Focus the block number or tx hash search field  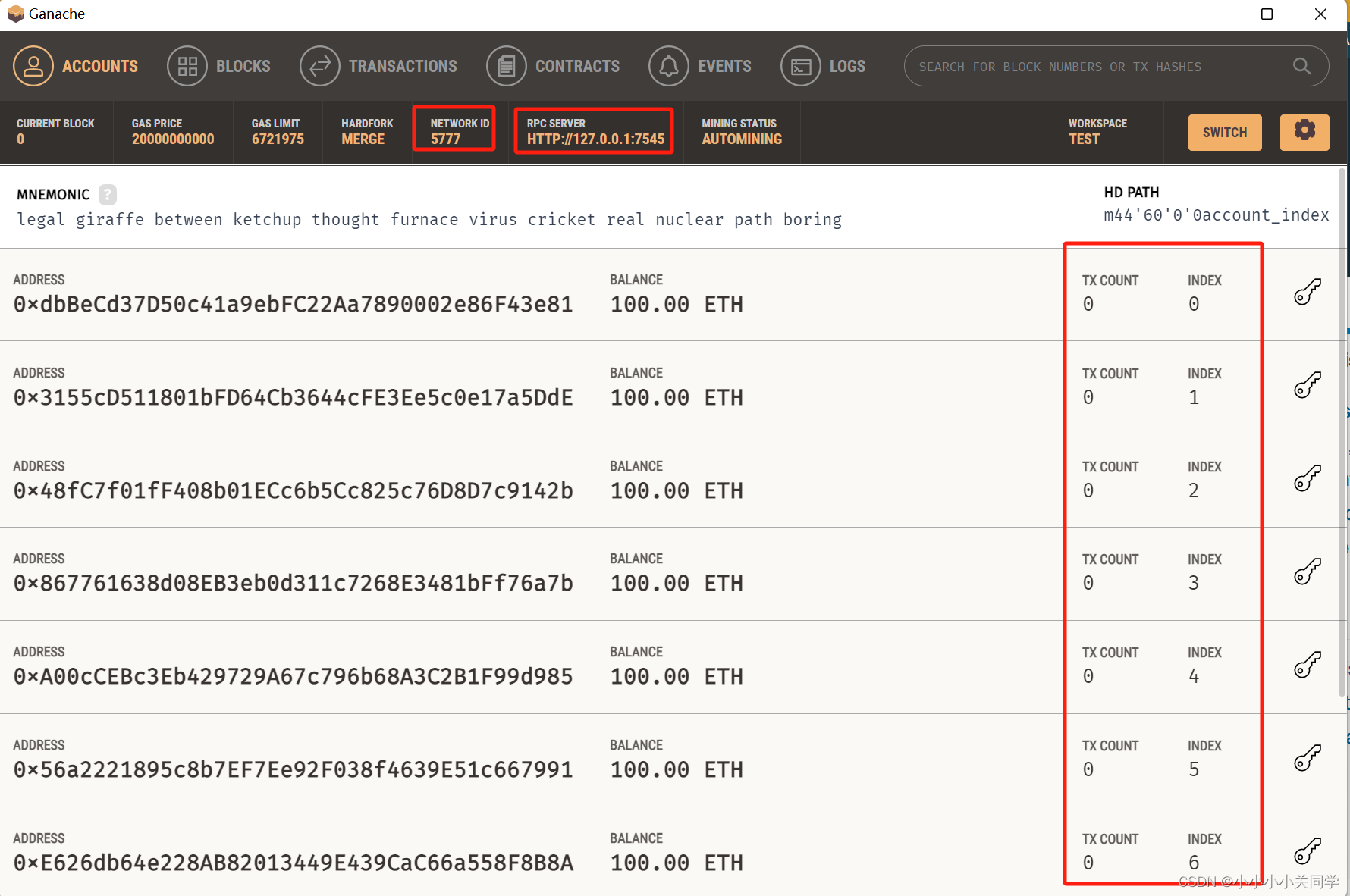point(1116,67)
